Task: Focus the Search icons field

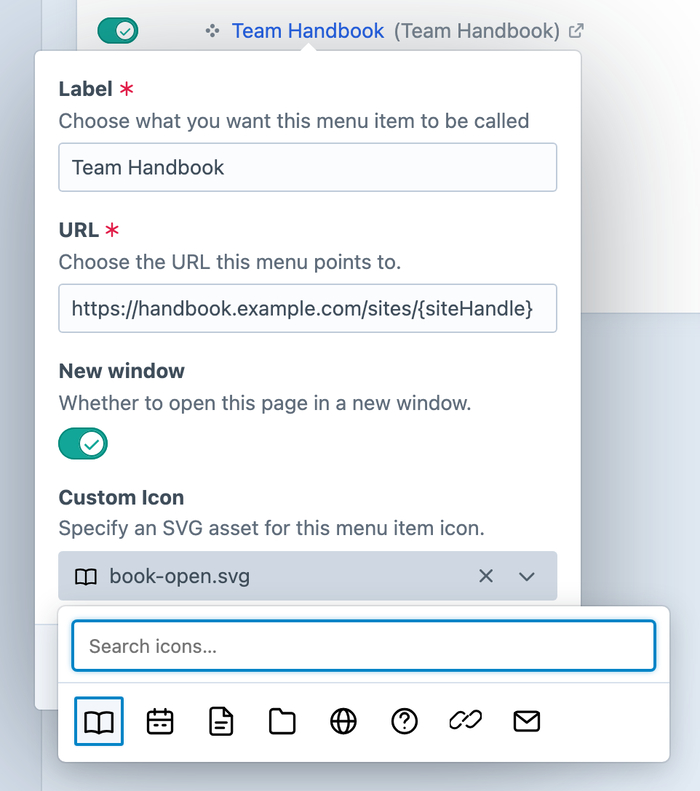Action: [364, 646]
